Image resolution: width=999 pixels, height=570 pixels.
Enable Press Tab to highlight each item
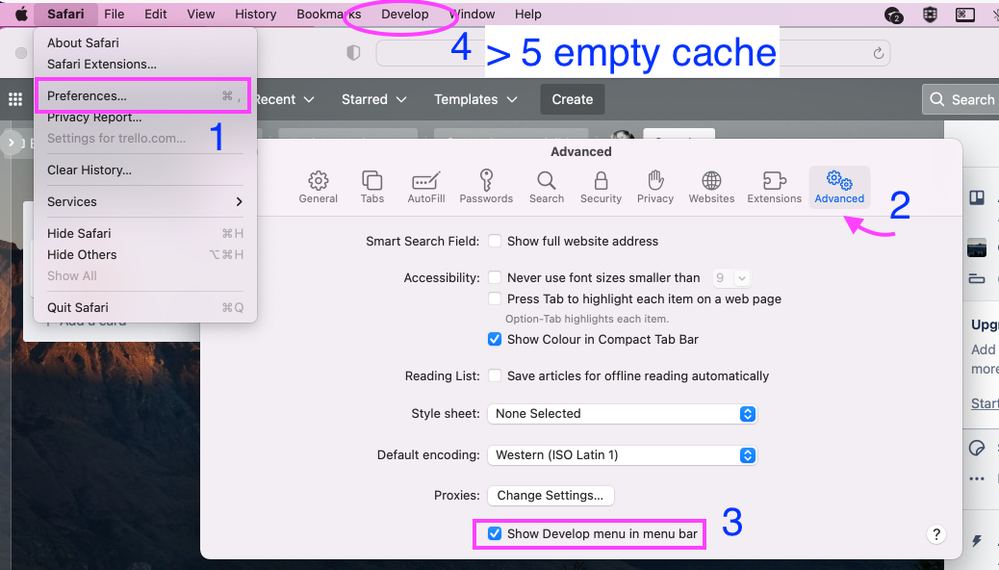pyautogui.click(x=494, y=299)
